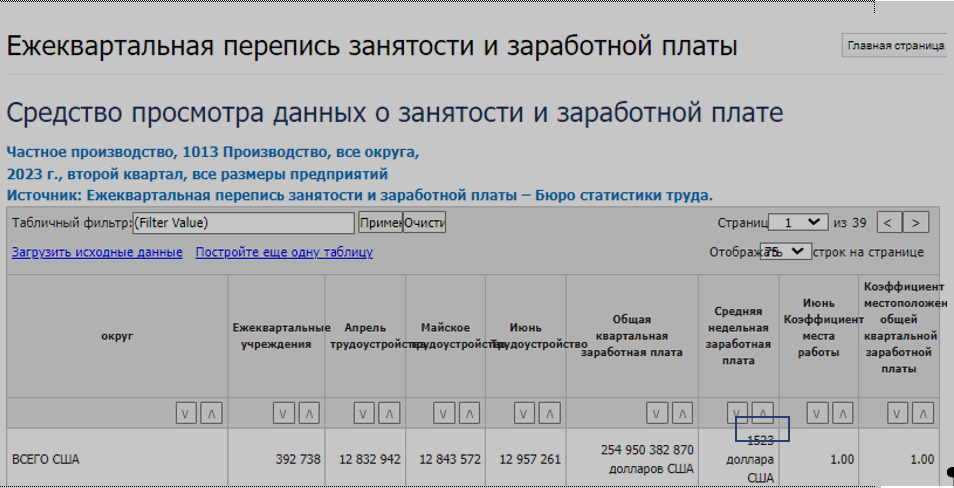Sort the округ column ascending
Screen dimensions: 954x488
(210, 412)
